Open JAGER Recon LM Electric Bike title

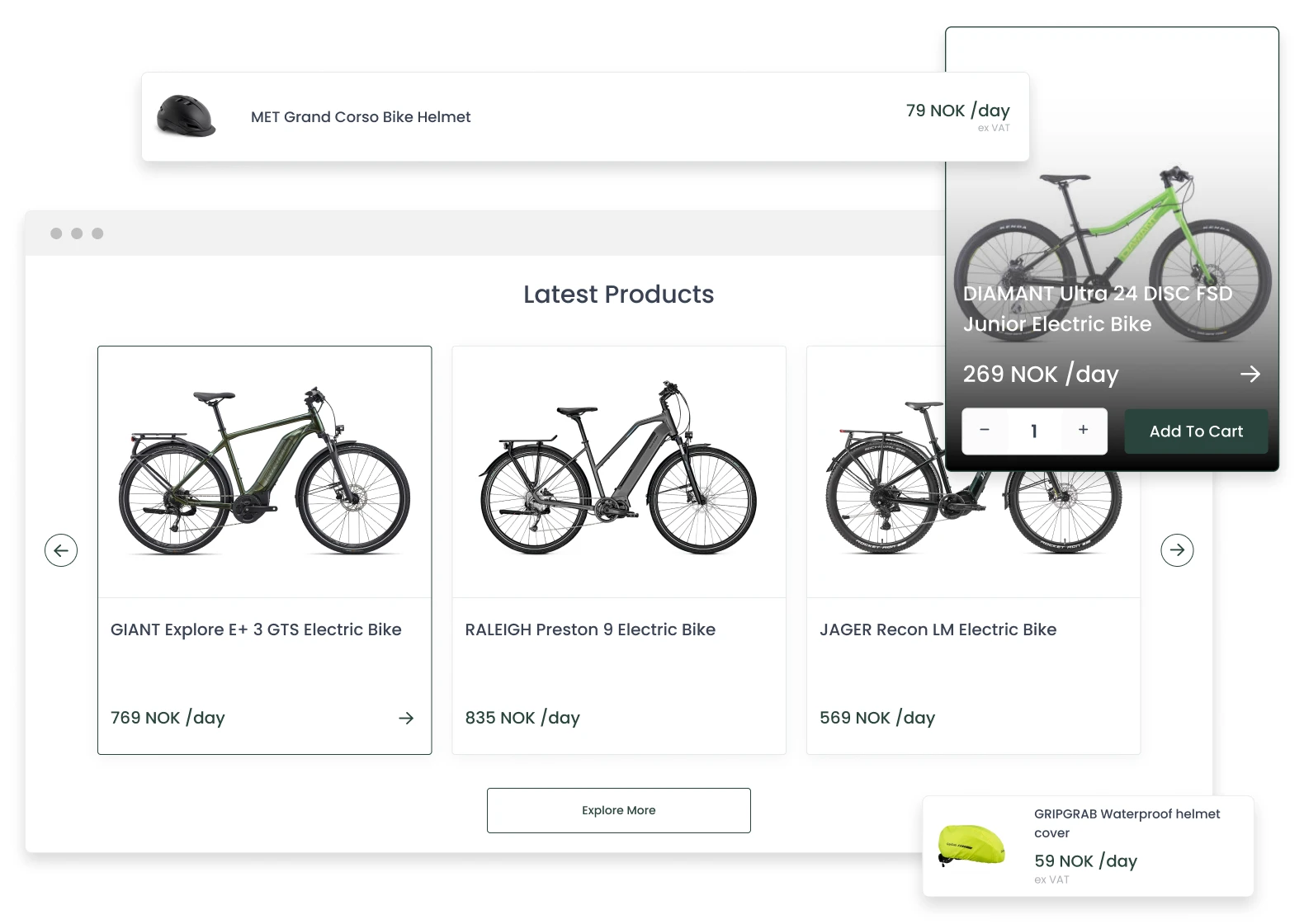(938, 629)
